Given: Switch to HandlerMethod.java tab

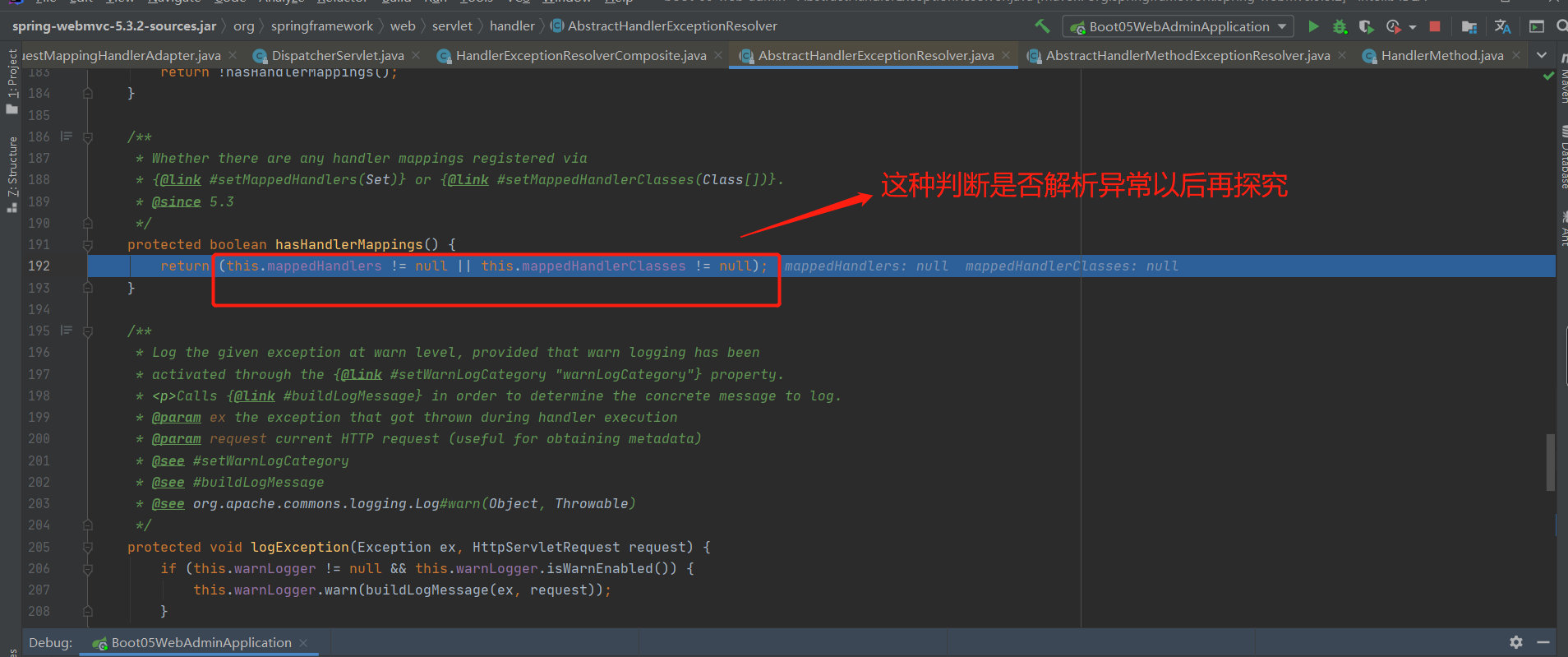Looking at the screenshot, I should pos(1442,55).
